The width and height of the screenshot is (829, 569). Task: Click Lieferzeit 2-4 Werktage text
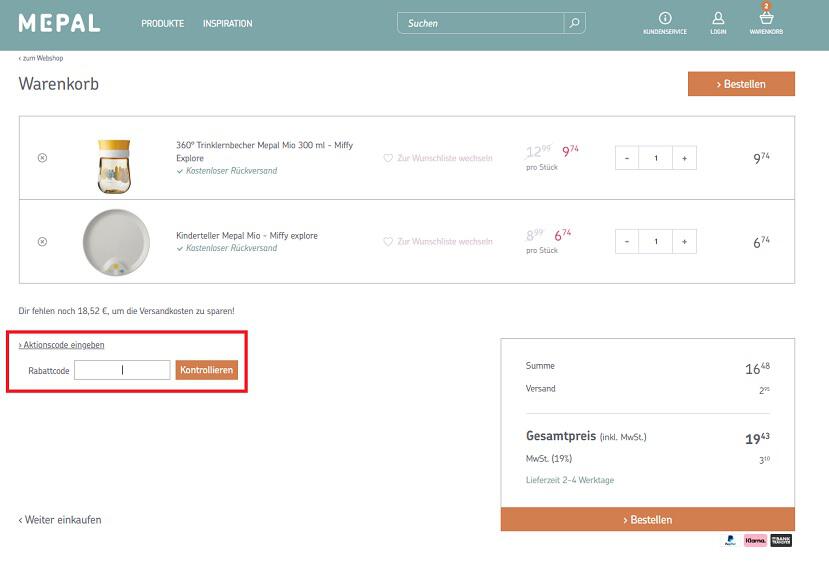coord(570,480)
